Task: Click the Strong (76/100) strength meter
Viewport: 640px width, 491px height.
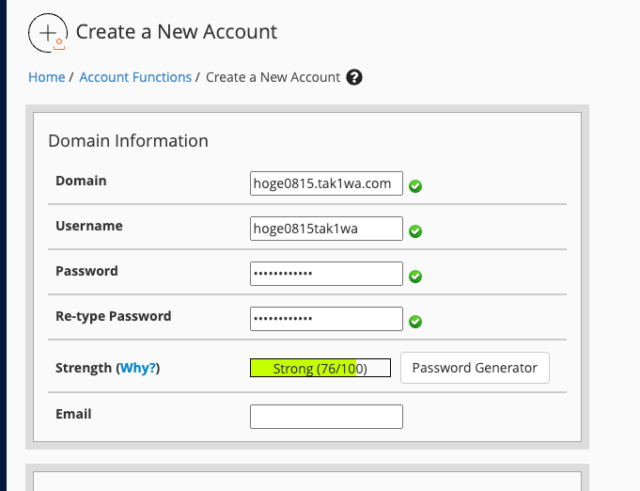Action: 320,368
